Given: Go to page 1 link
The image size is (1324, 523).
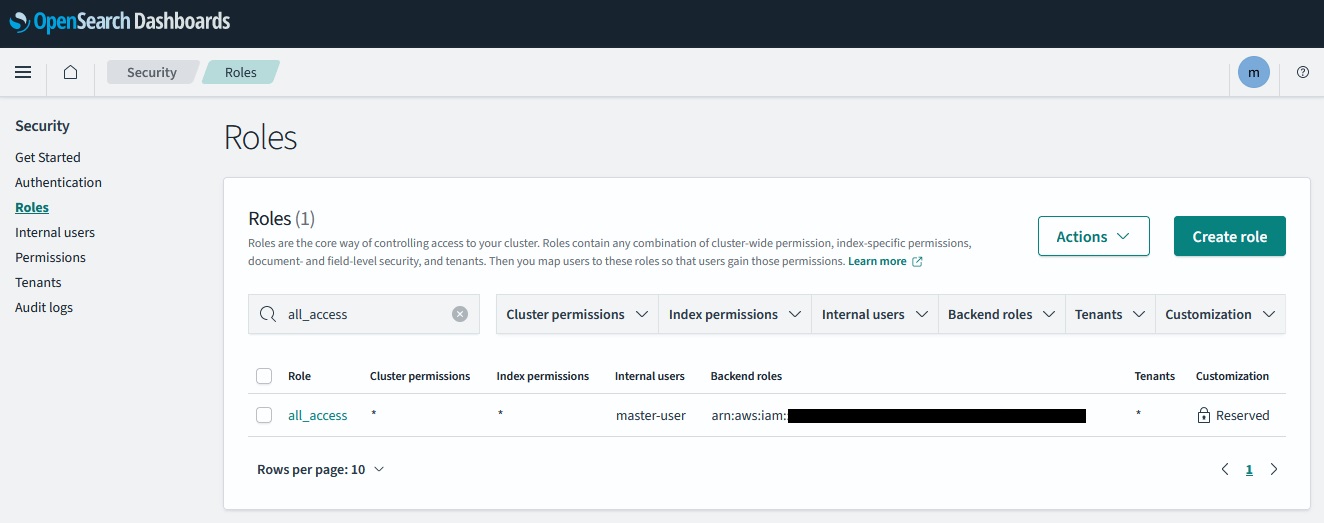Looking at the screenshot, I should coord(1249,469).
